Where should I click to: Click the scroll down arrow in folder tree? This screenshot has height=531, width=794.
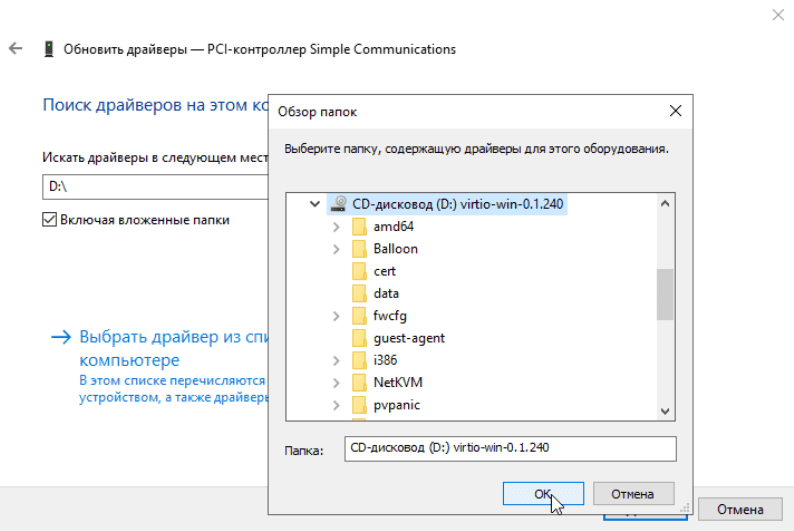[x=665, y=411]
